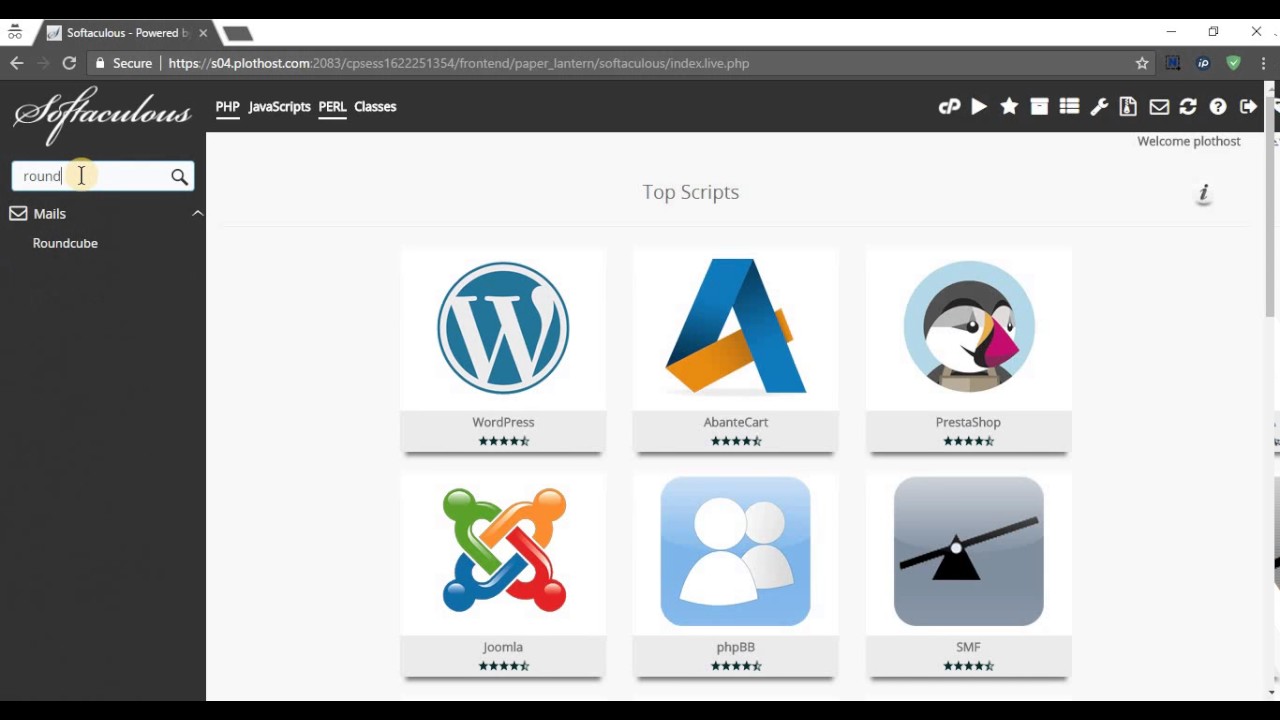Open the archive box installations icon
Viewport: 1280px width, 720px height.
click(x=1039, y=107)
